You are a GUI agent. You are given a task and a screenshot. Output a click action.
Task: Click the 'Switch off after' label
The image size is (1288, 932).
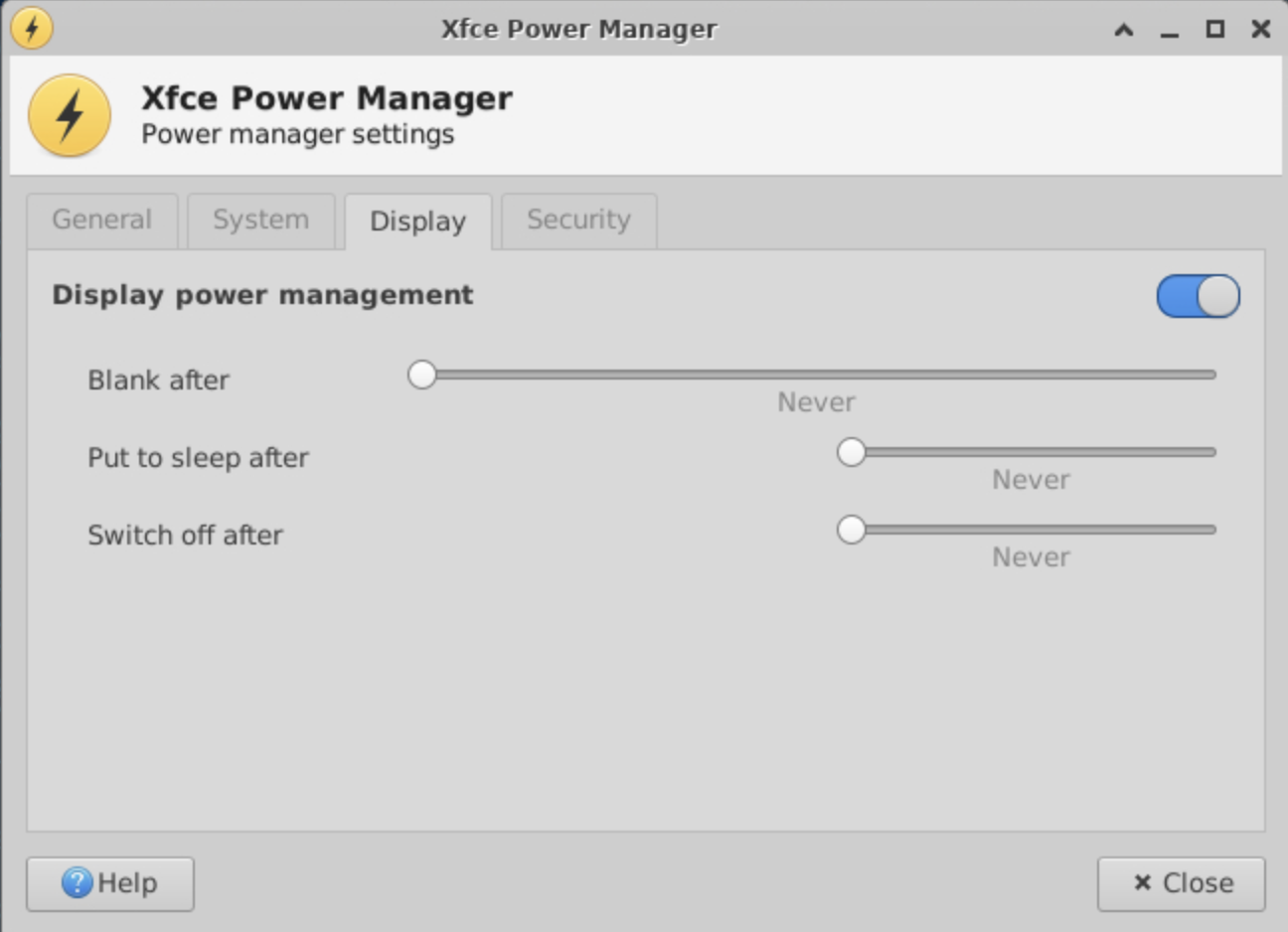pos(185,535)
